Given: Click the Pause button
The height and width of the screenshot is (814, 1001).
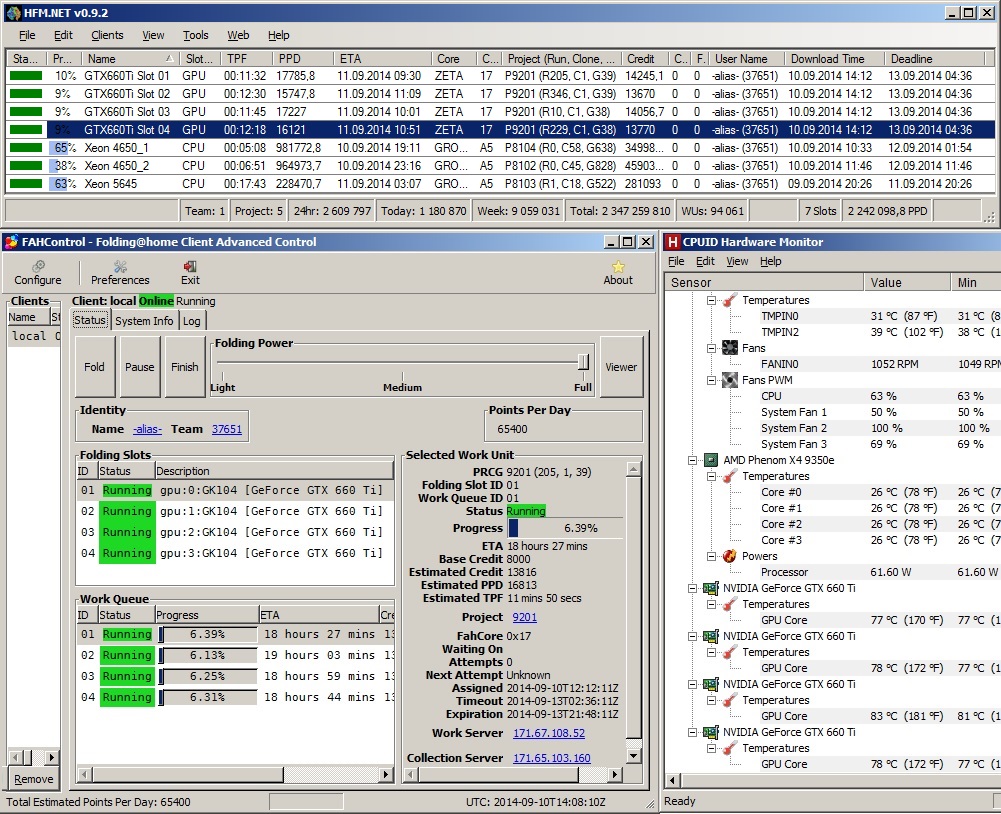Looking at the screenshot, I should coord(139,367).
